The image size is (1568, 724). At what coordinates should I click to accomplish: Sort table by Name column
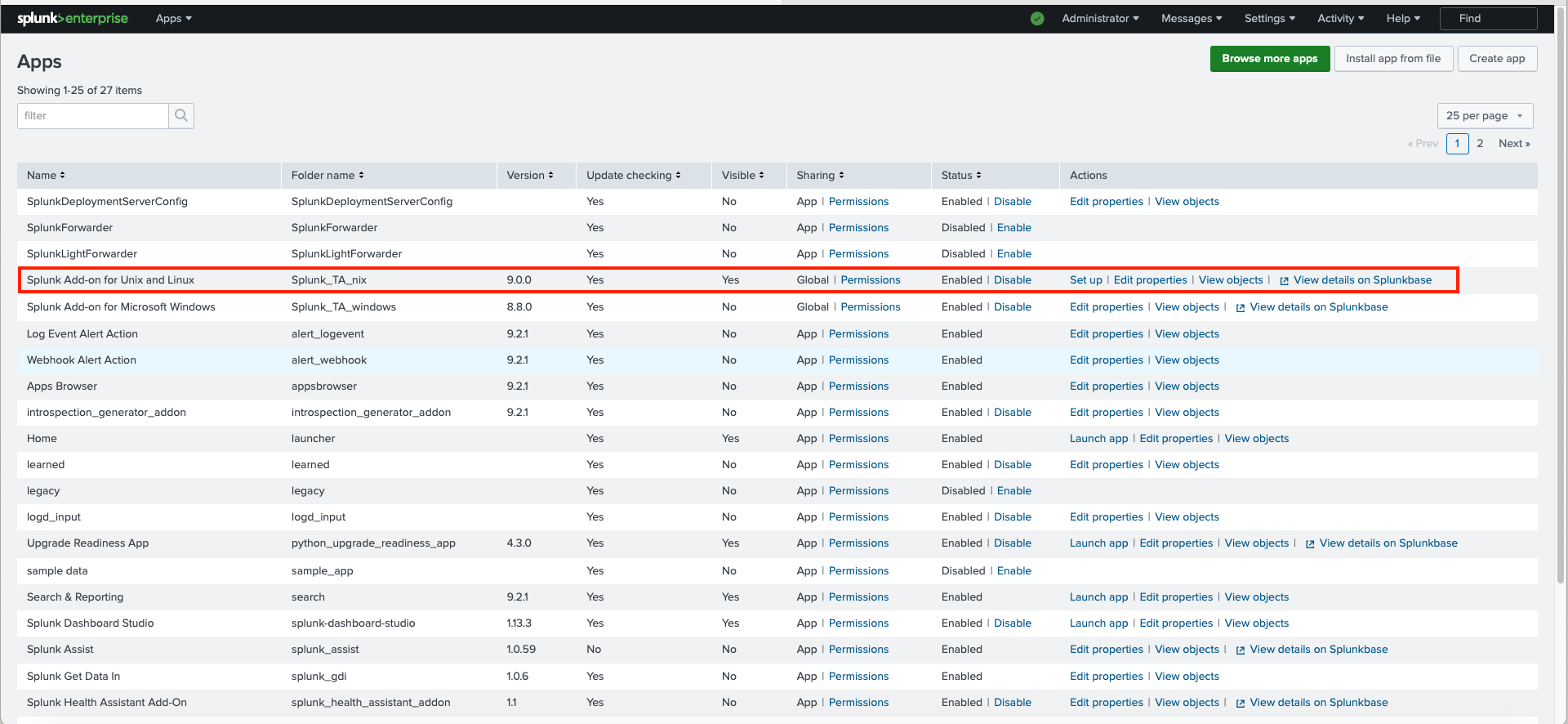[x=46, y=175]
